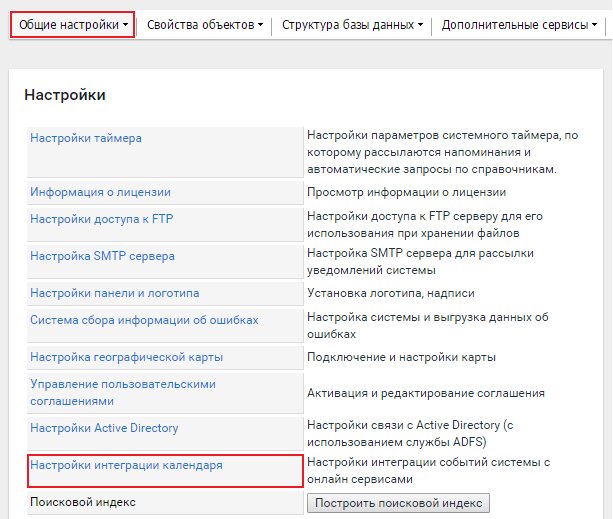This screenshot has height=519, width=613.
Task: Expand the Свойства объектов menu
Action: 205,24
